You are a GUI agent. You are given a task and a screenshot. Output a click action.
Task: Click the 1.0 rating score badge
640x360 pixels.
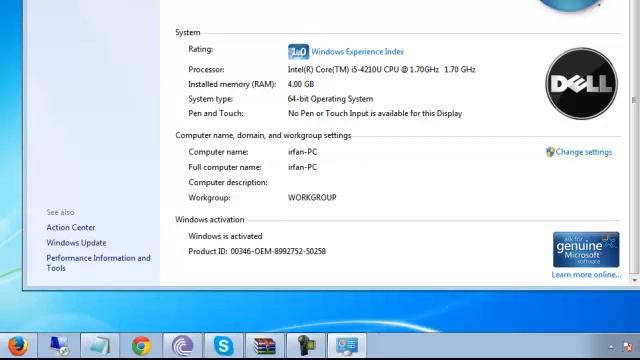[x=298, y=52]
